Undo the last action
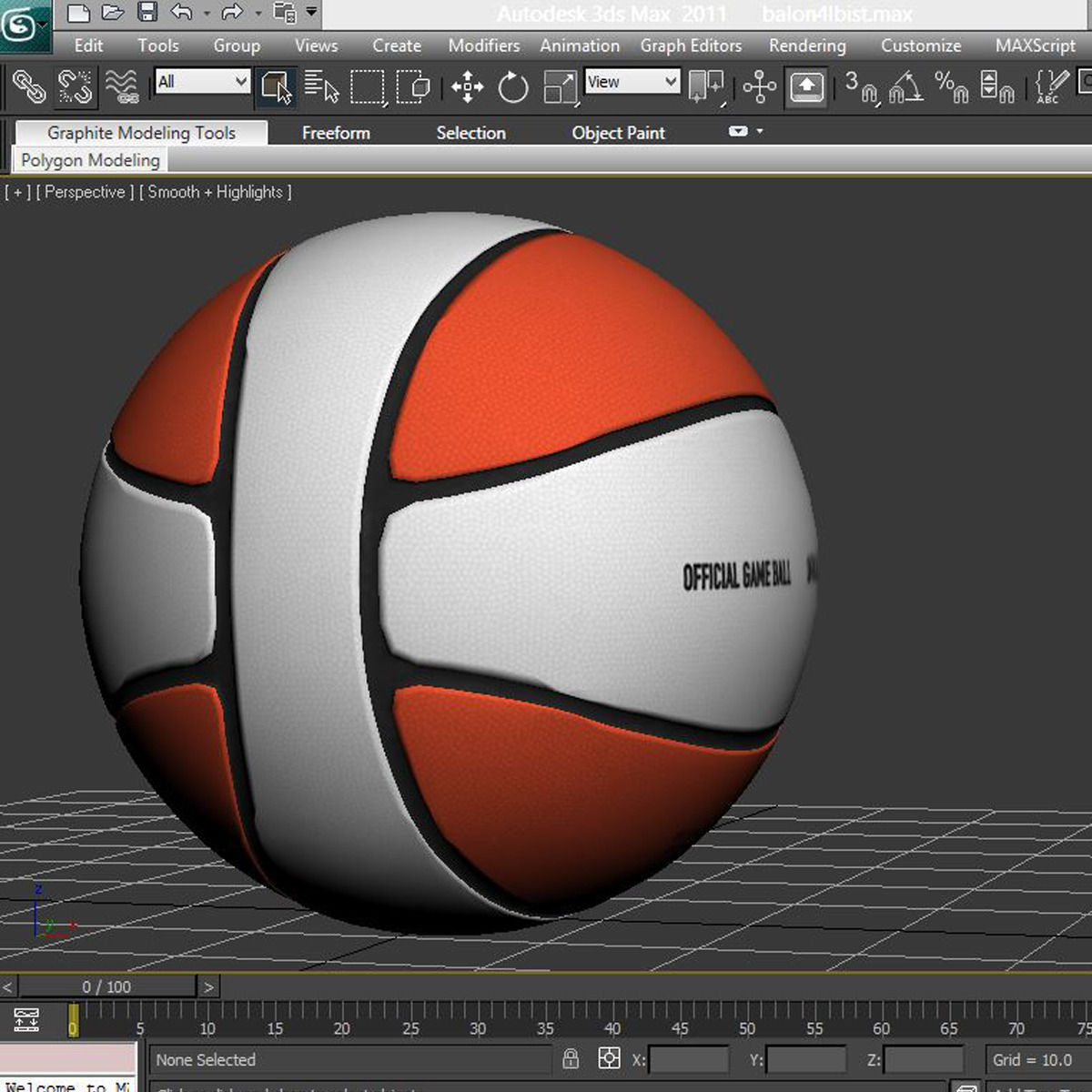 pos(181,13)
